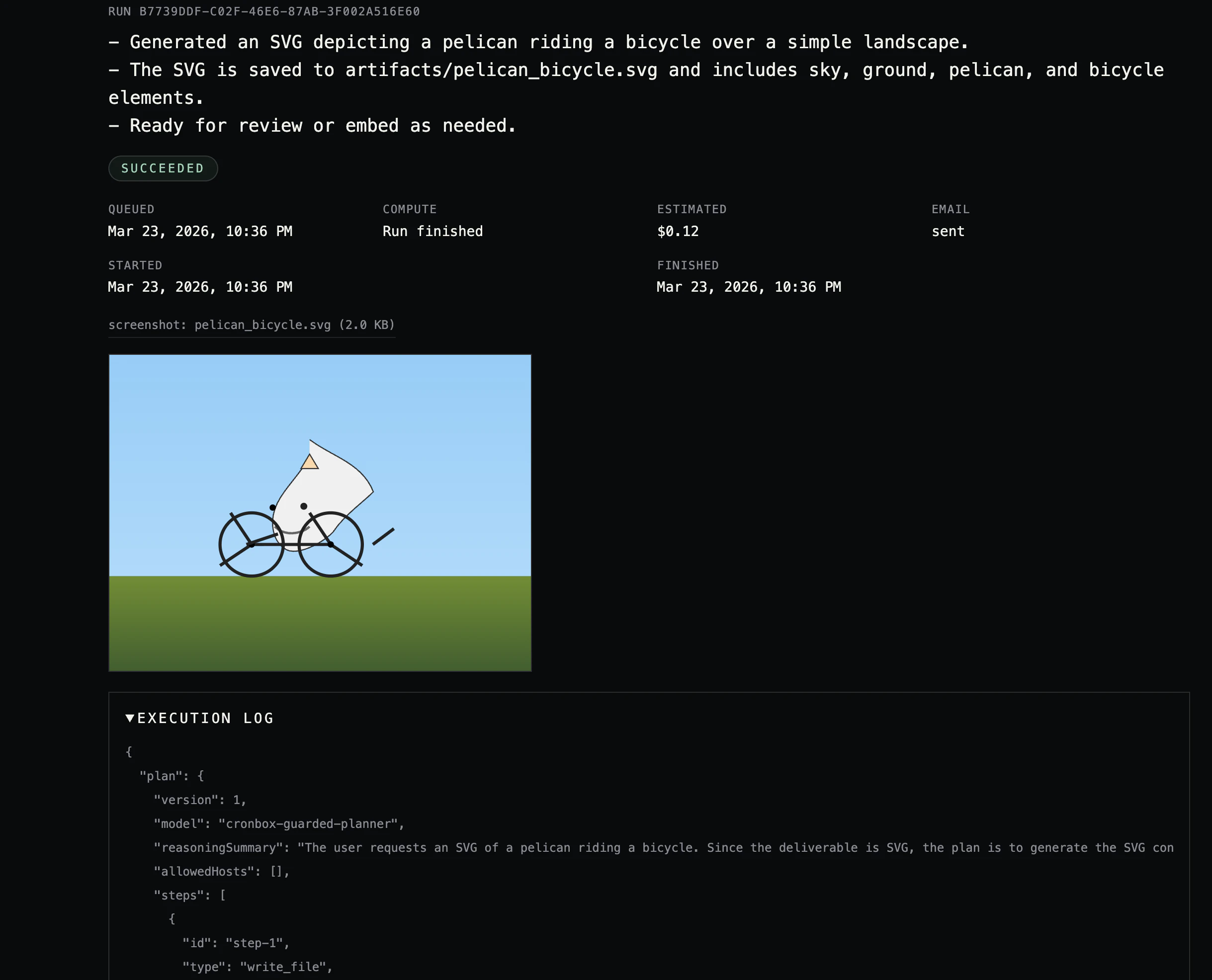Click the finished timestamp value

tap(748, 287)
